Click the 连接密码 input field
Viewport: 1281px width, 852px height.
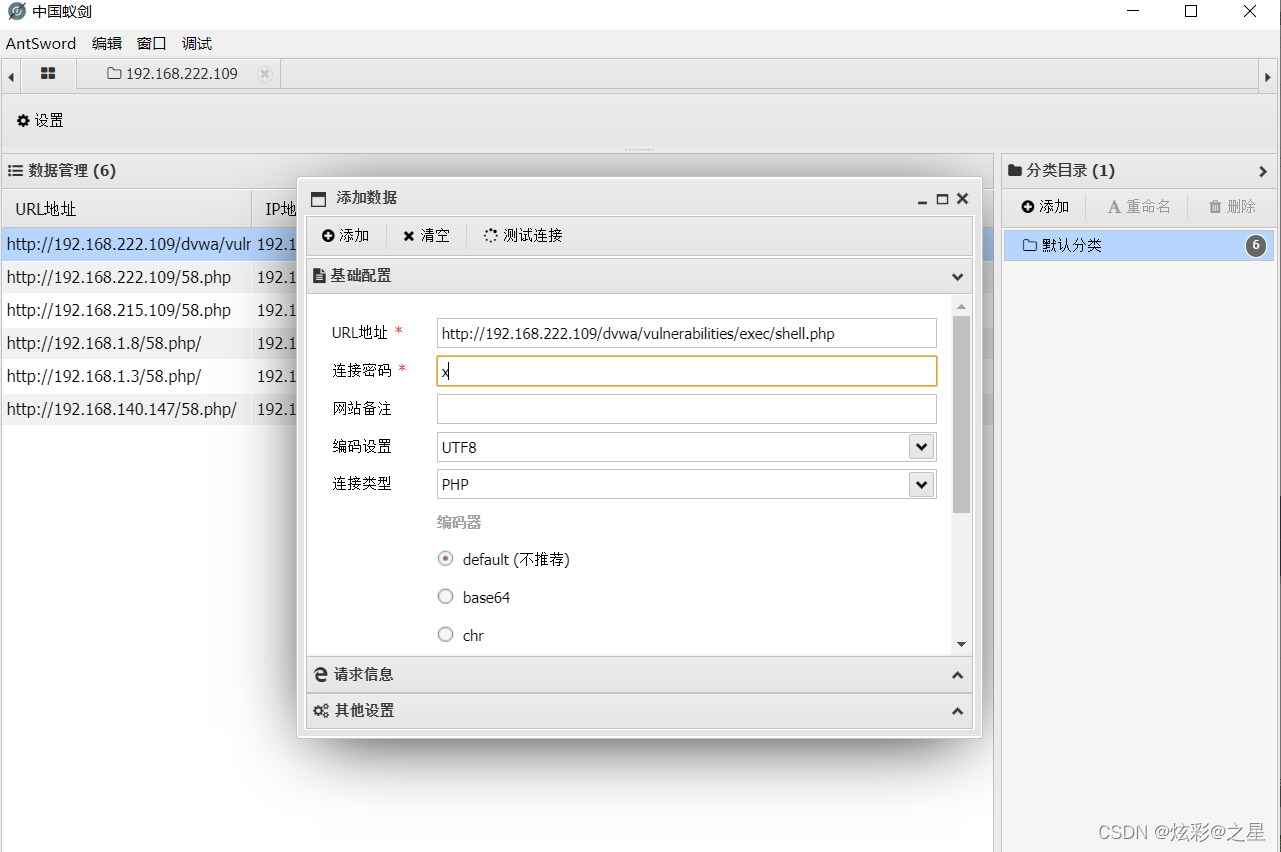point(687,371)
